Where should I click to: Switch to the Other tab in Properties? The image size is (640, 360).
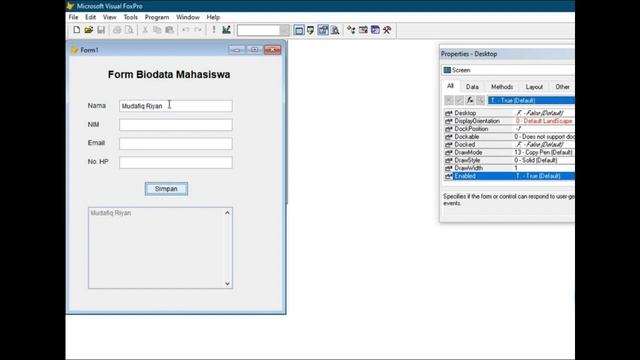(x=562, y=87)
